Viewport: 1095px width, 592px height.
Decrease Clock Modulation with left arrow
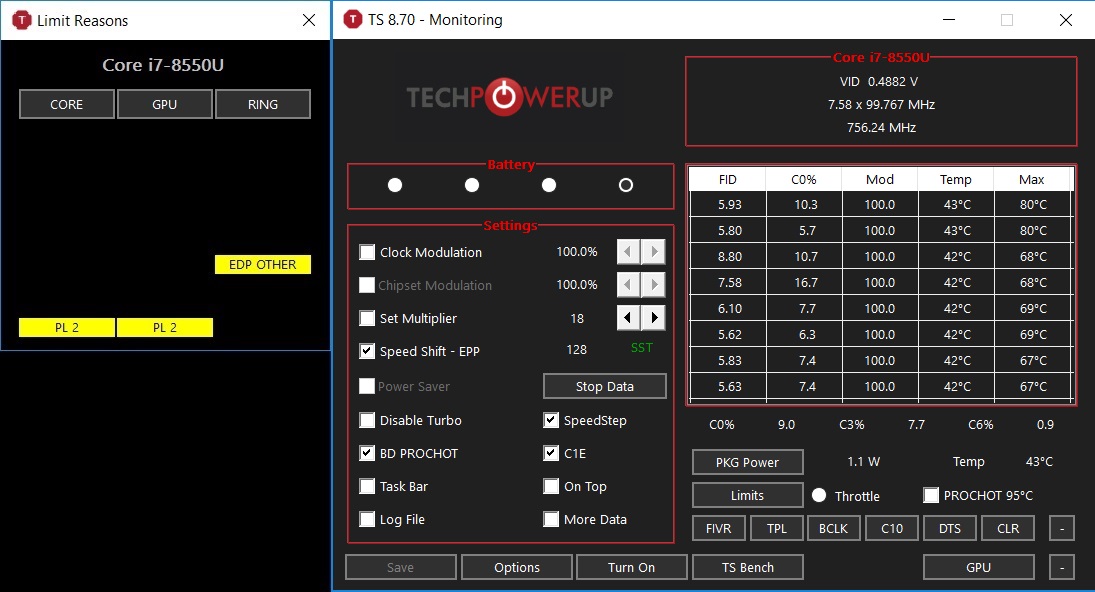(x=628, y=251)
